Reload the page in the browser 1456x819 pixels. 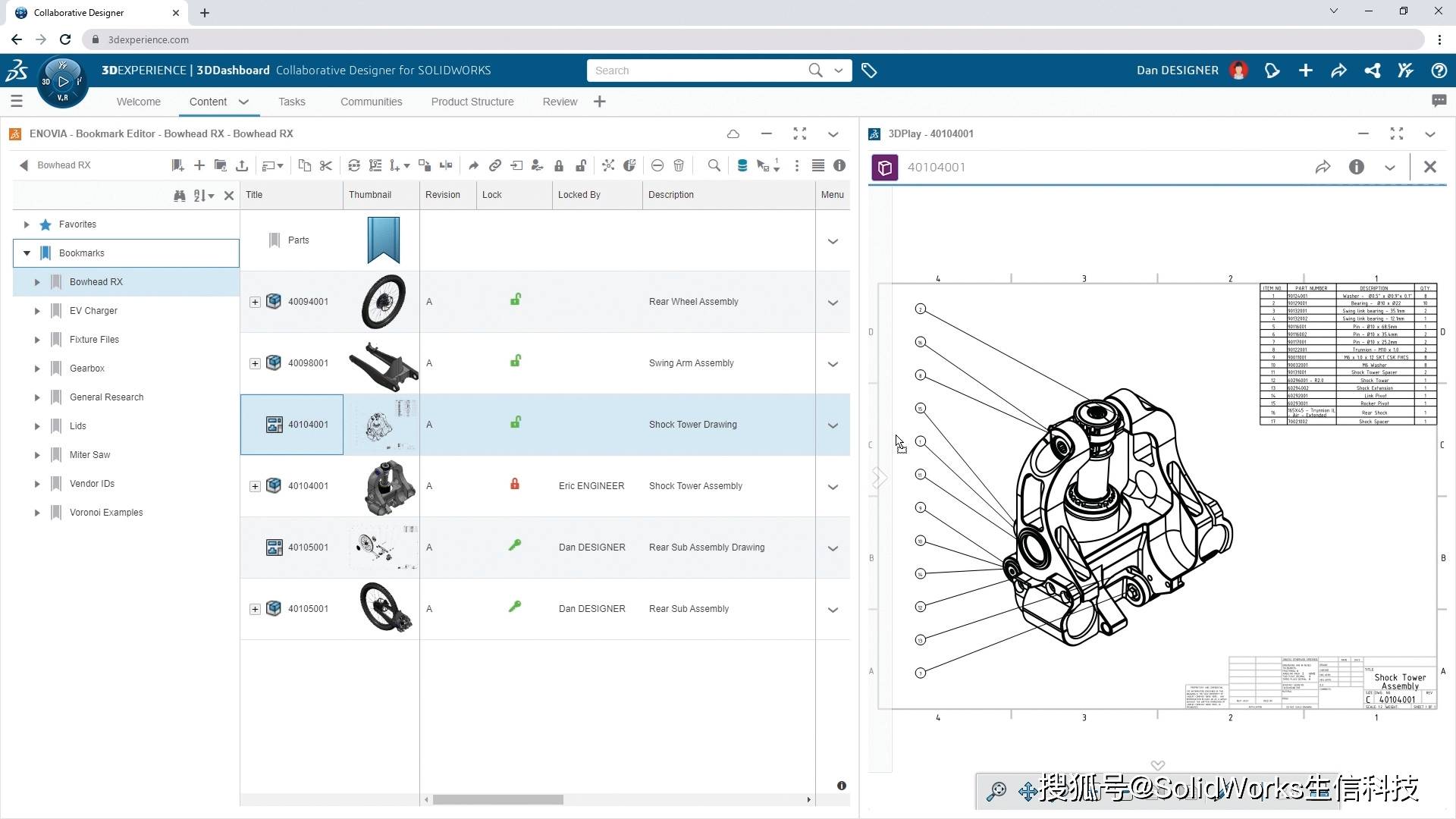(65, 39)
